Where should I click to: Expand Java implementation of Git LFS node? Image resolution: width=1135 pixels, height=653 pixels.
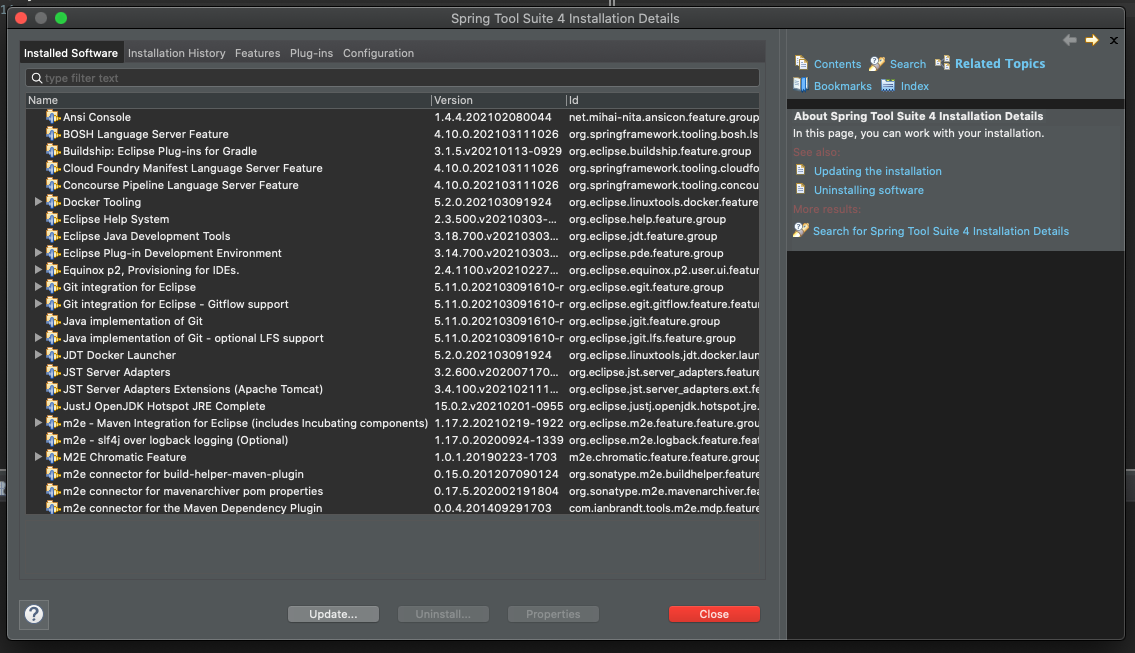(38, 338)
